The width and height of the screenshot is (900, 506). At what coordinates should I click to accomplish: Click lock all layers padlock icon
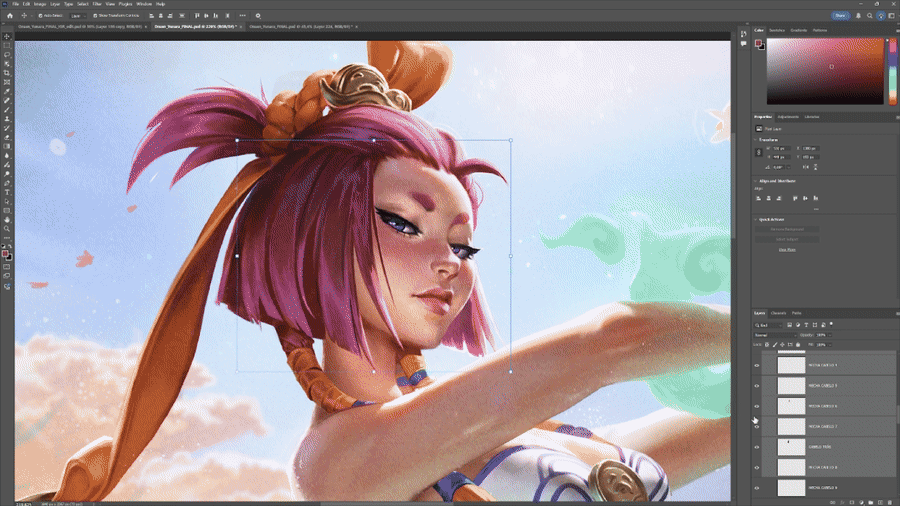point(798,345)
